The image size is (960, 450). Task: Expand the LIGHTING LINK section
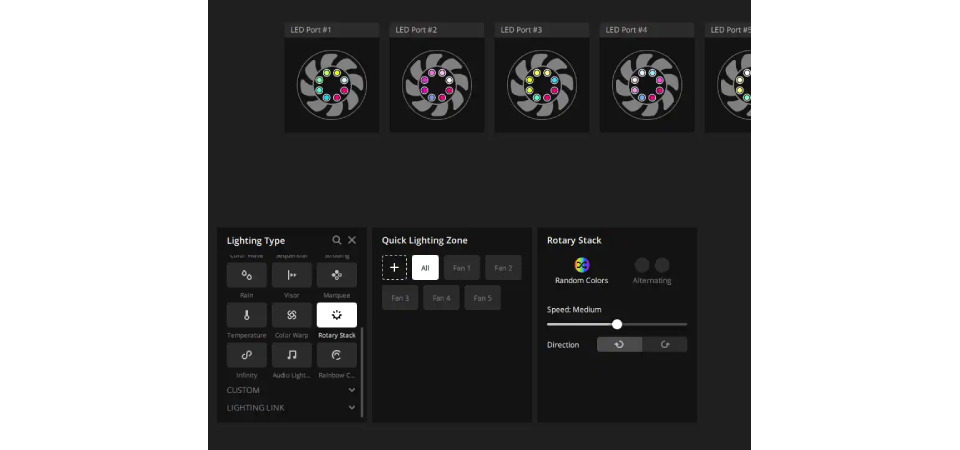351,408
